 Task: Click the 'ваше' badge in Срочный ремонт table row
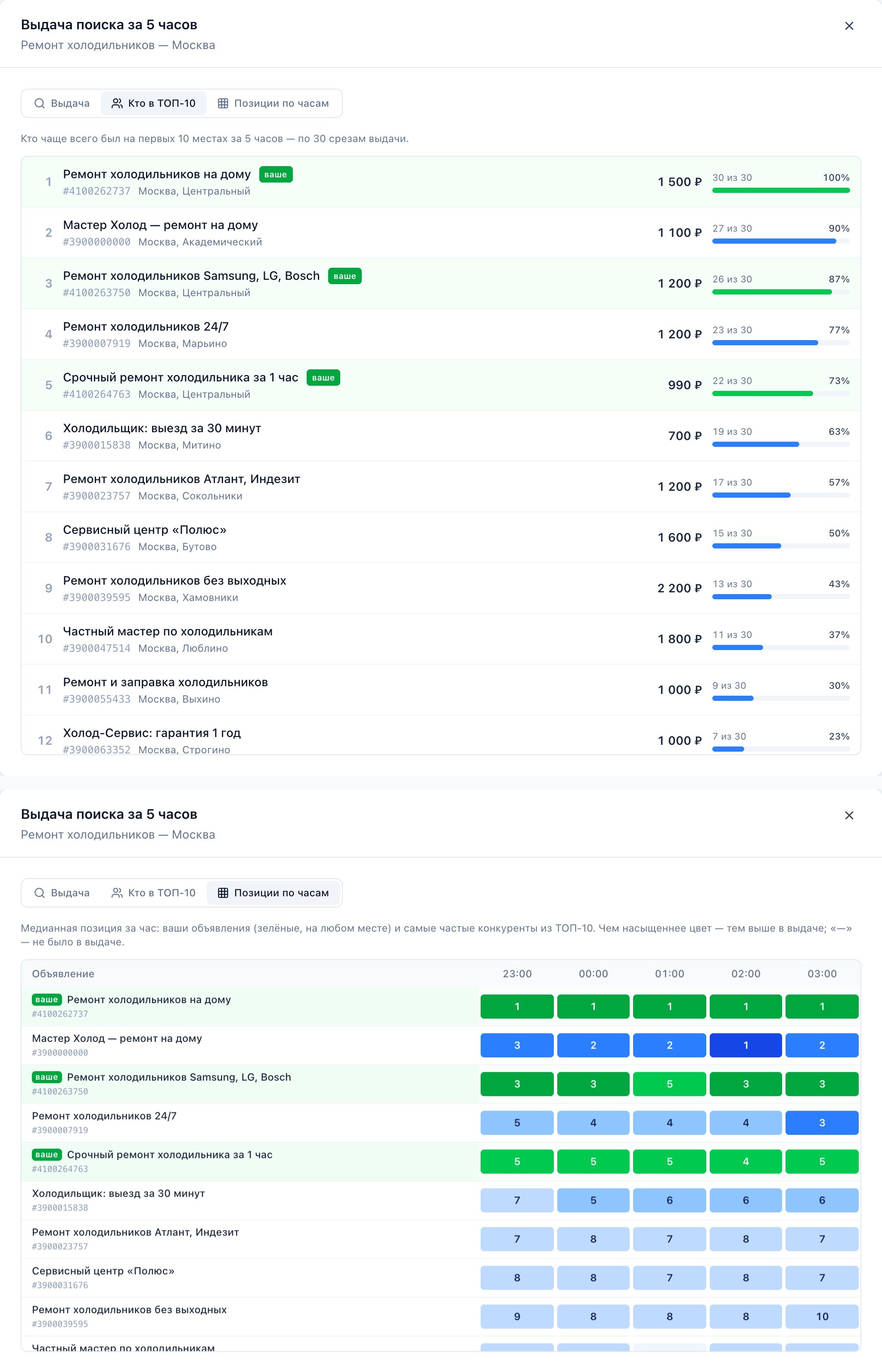47,1155
